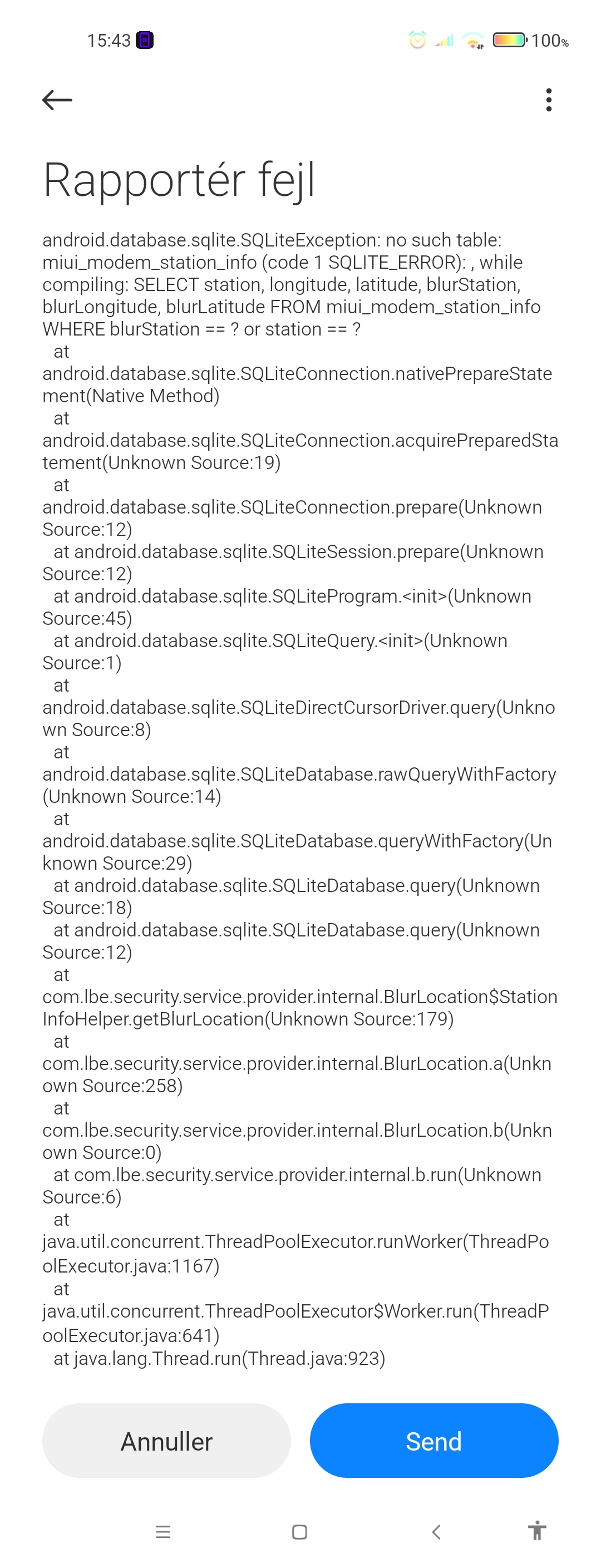Tap the accessibility figure icon
Image resolution: width=601 pixels, height=1568 pixels.
click(x=537, y=1530)
